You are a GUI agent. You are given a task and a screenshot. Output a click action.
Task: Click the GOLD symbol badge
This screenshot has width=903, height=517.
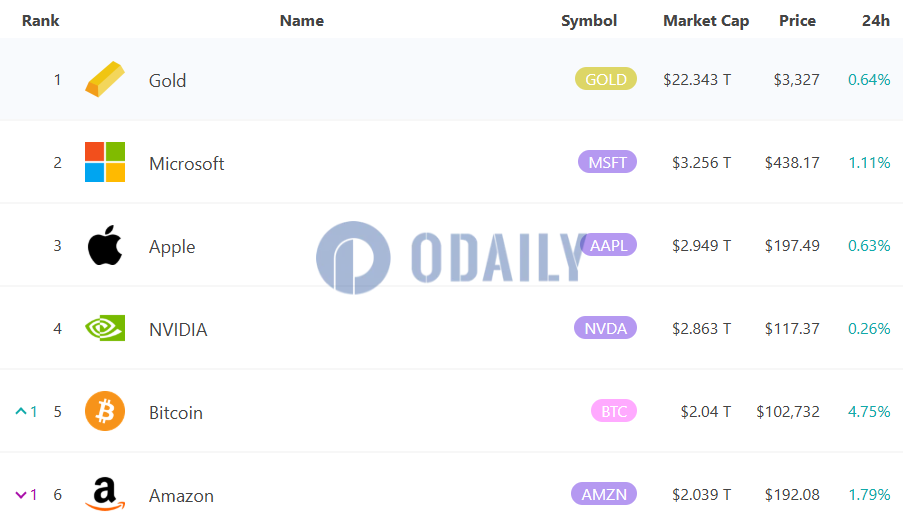(x=606, y=79)
